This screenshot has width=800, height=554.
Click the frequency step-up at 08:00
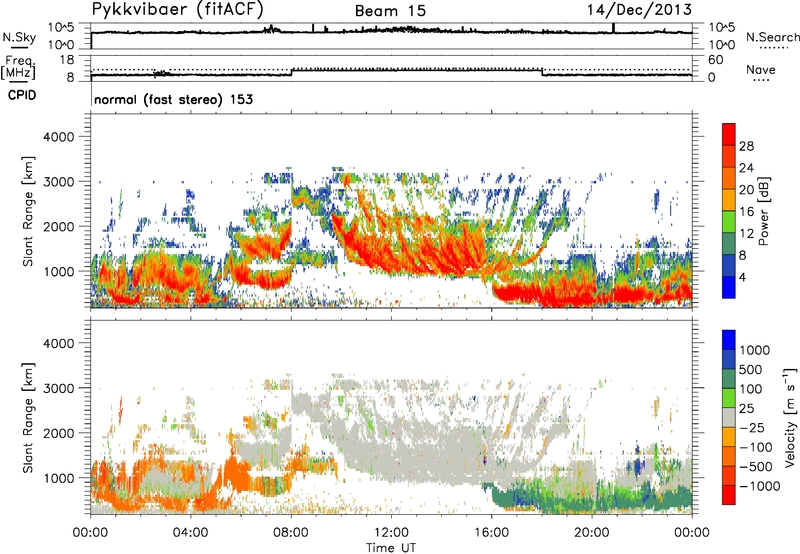click(x=292, y=72)
